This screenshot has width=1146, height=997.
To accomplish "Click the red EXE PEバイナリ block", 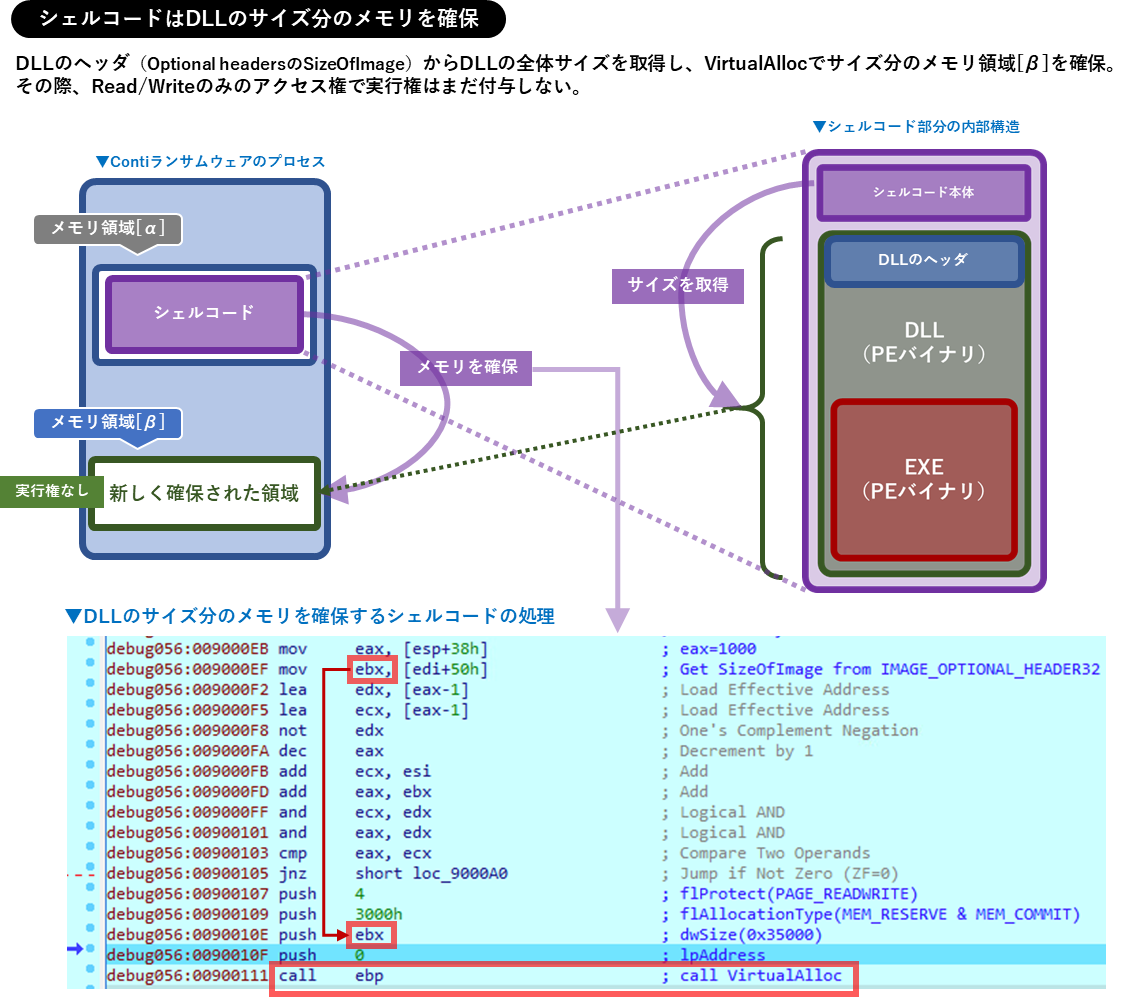I will point(922,478).
